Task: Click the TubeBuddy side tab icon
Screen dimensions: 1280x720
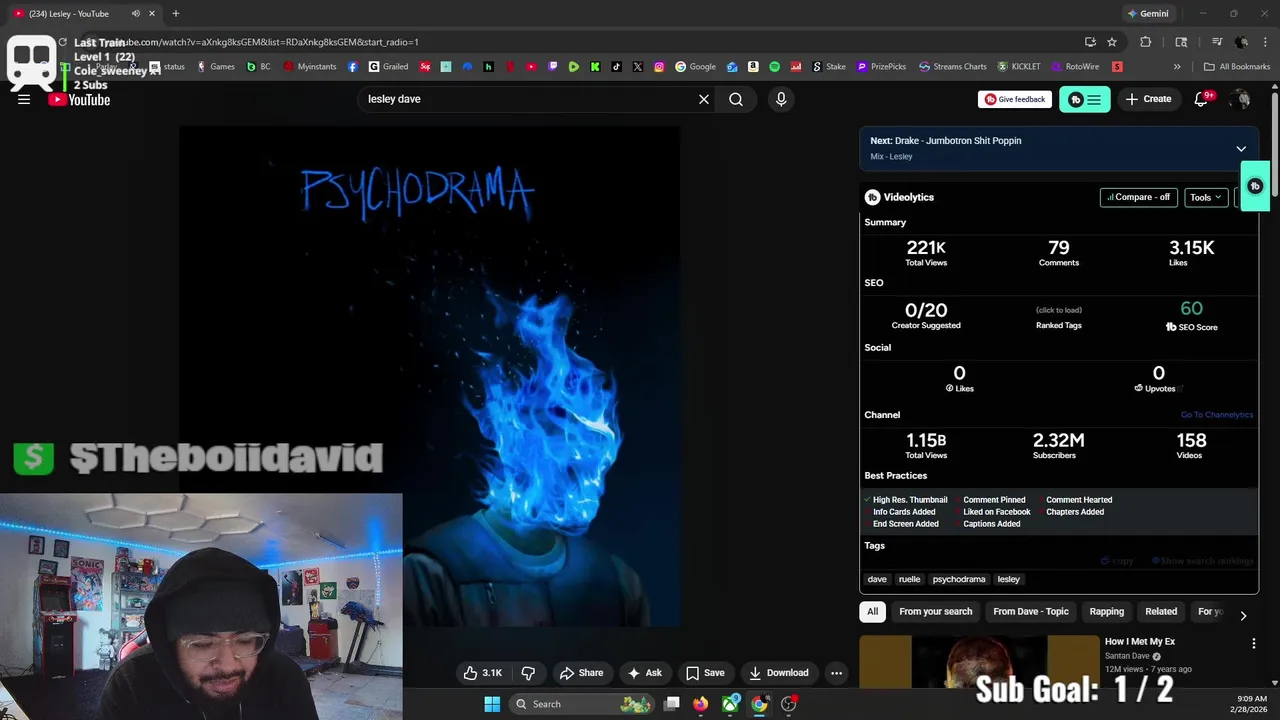Action: point(1255,186)
